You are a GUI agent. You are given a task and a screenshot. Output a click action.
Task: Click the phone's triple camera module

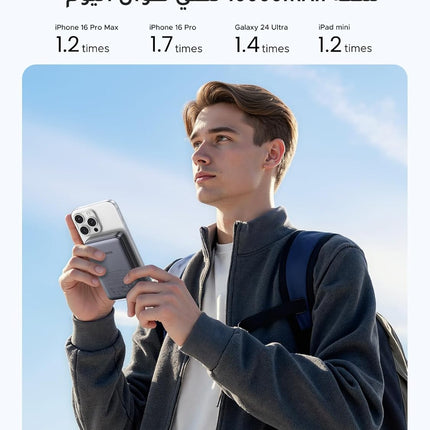[x=86, y=223]
